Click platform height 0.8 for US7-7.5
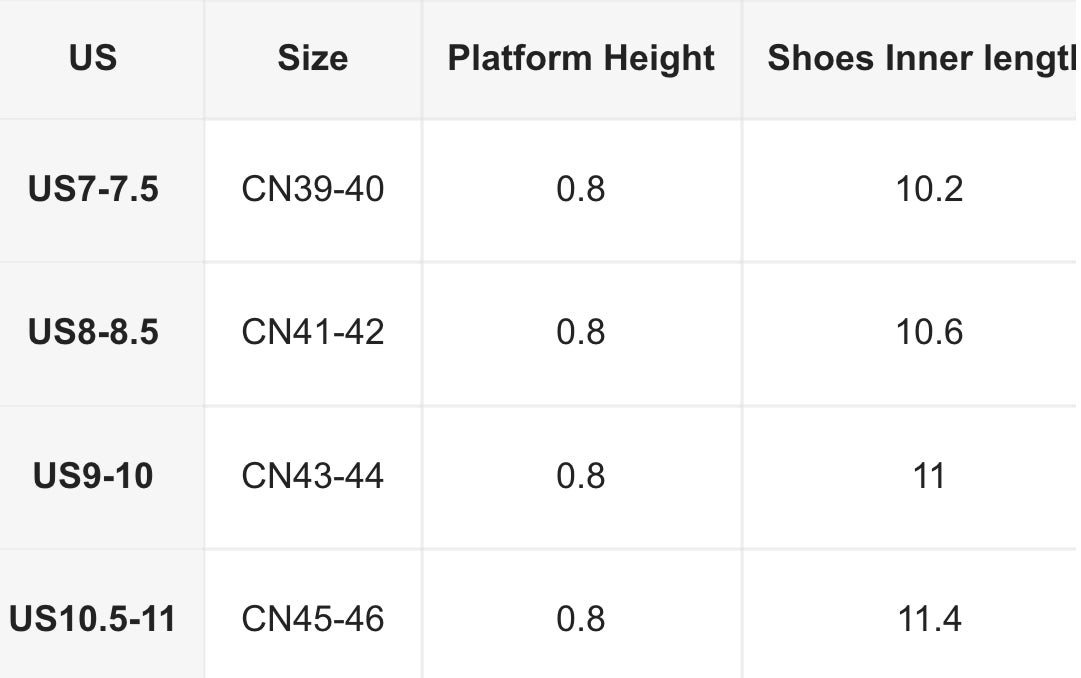Image resolution: width=1081 pixels, height=678 pixels. [x=581, y=189]
